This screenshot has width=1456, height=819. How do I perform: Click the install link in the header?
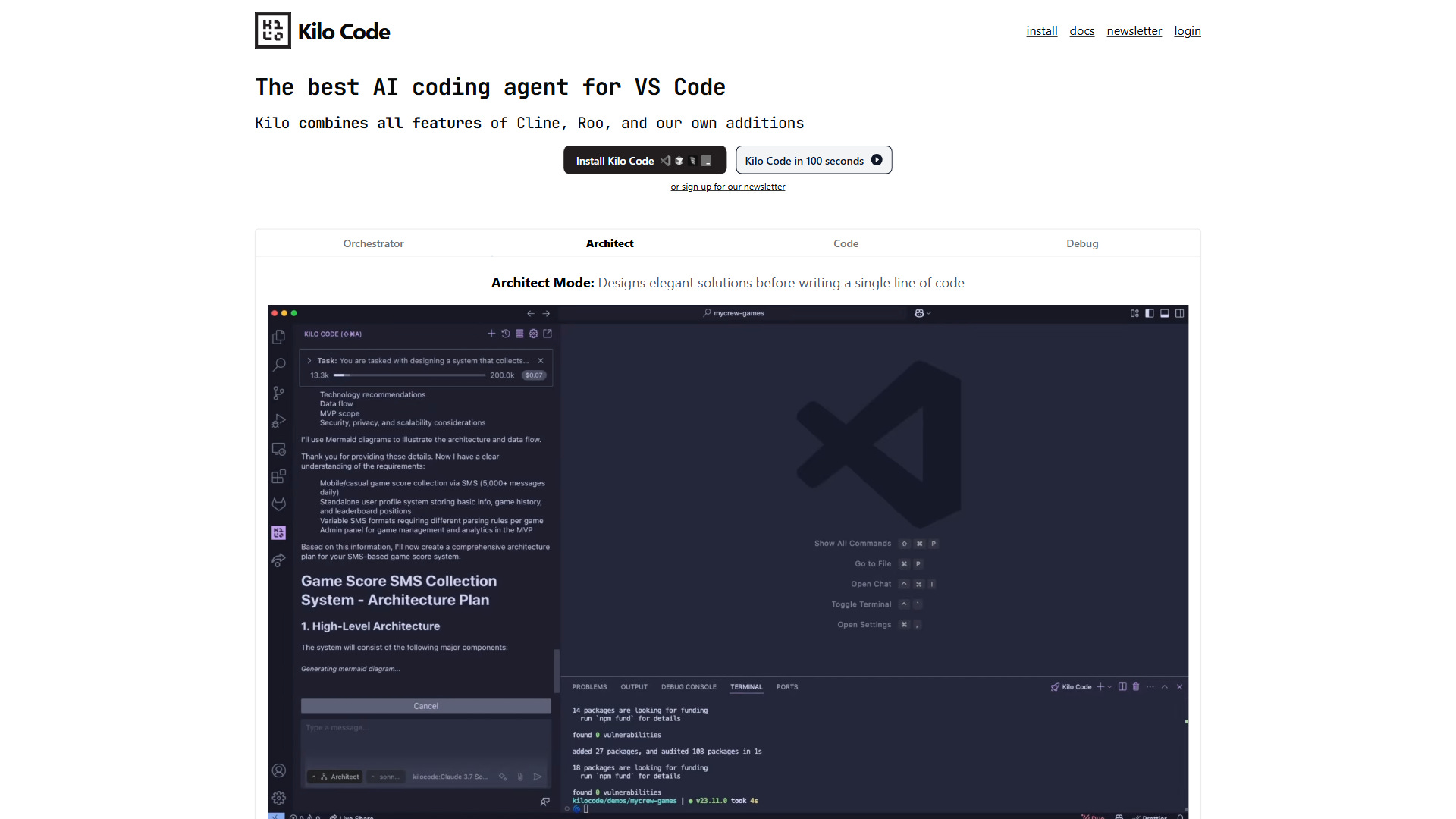pyautogui.click(x=1042, y=31)
